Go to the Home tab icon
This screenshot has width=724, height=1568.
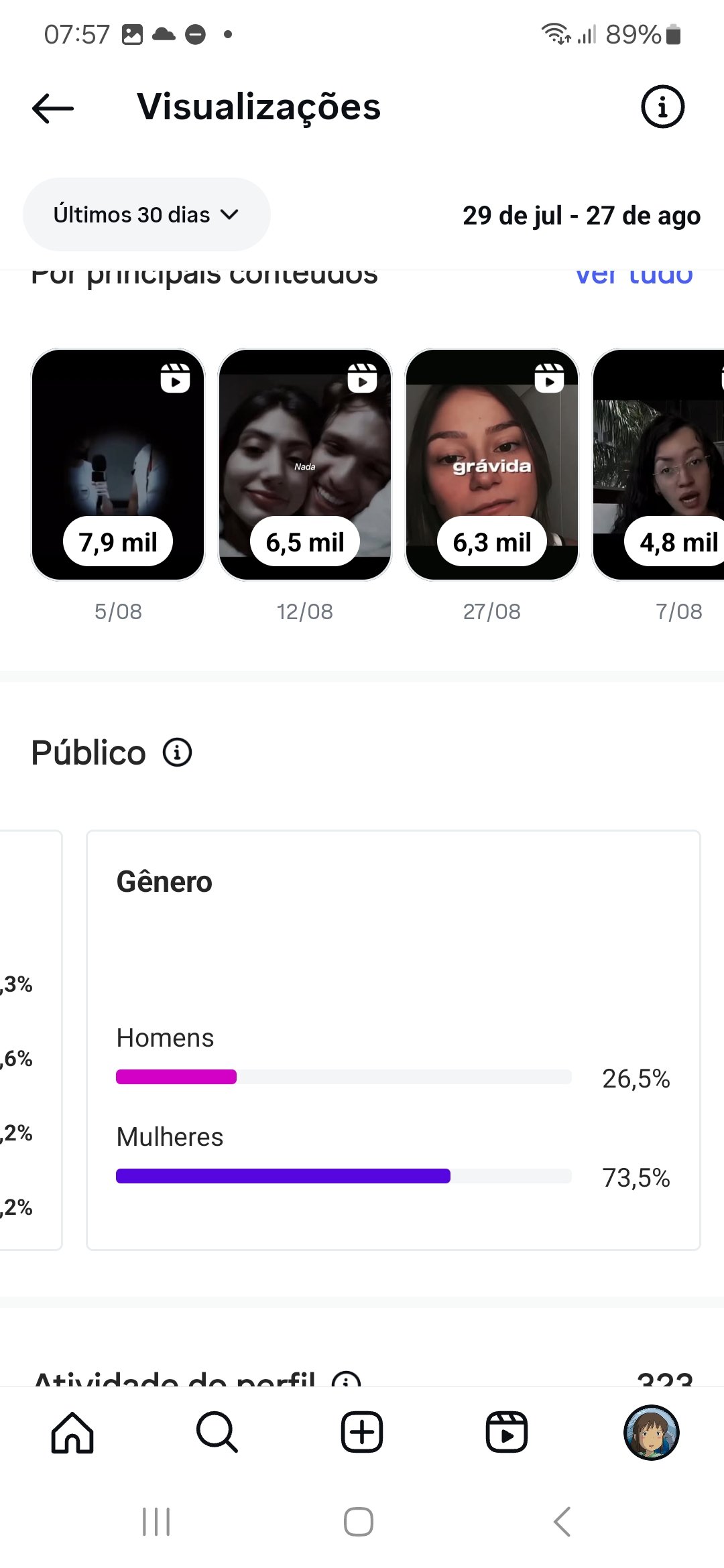click(x=72, y=1432)
